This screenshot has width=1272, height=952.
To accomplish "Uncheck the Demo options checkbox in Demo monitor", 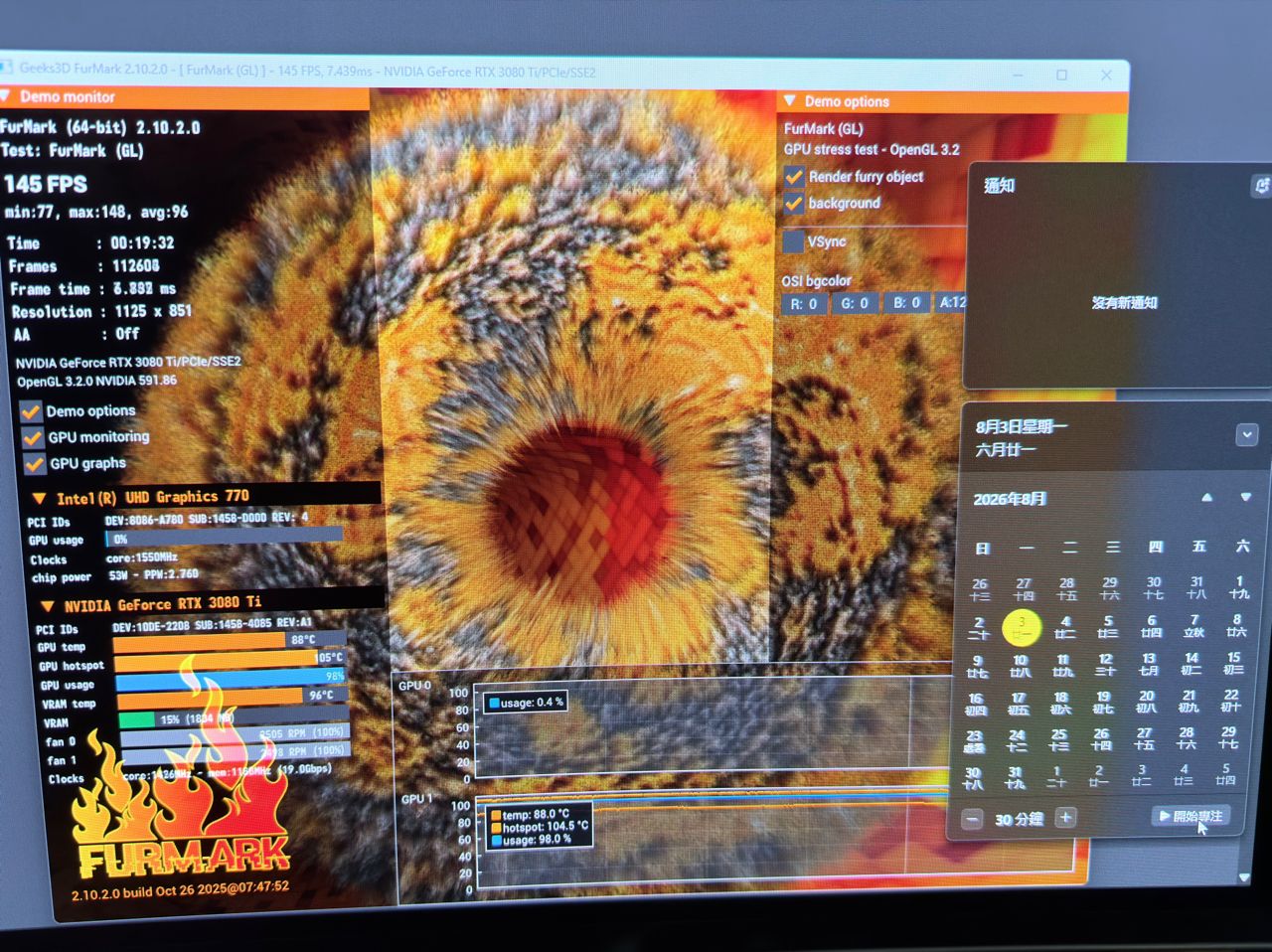I will [x=31, y=410].
